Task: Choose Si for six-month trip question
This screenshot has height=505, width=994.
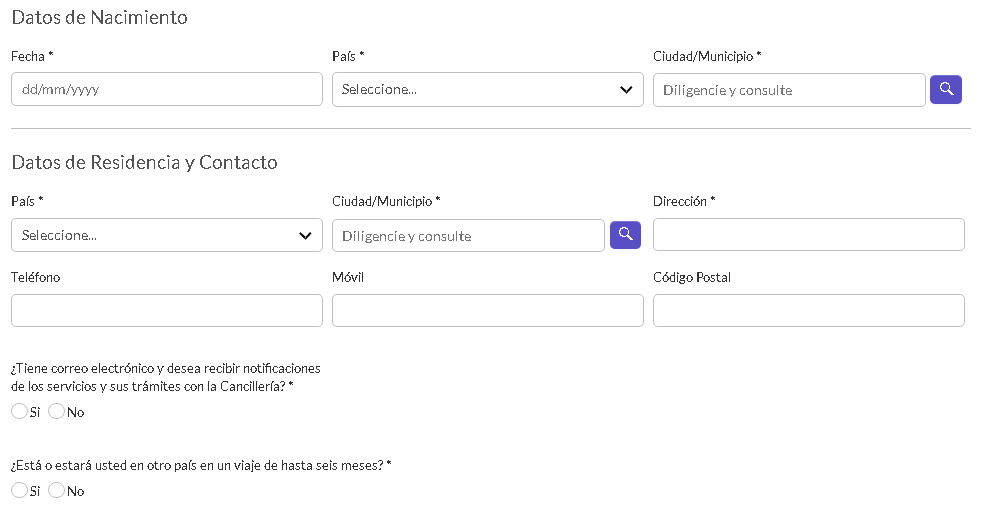Action: [19, 490]
